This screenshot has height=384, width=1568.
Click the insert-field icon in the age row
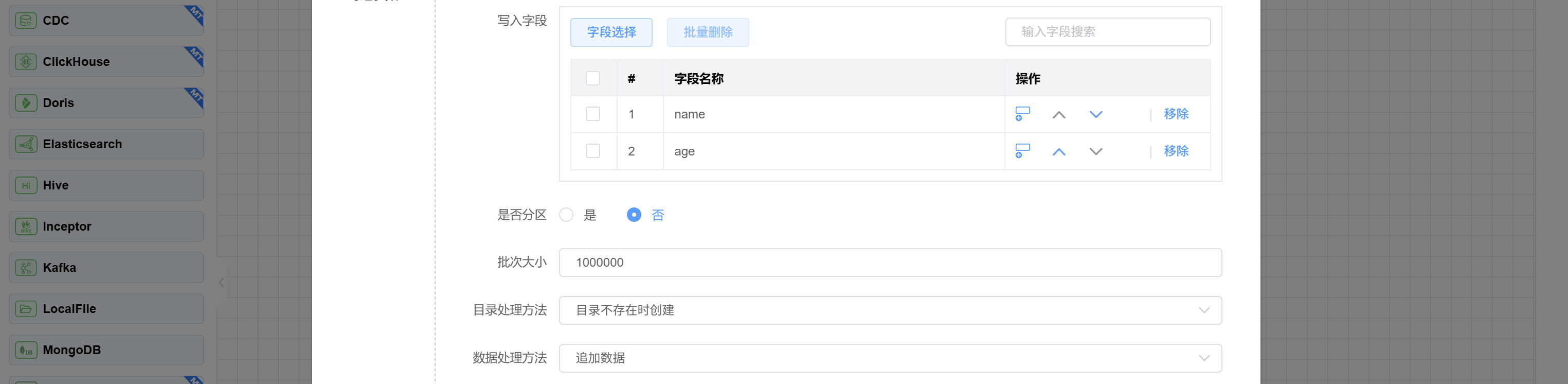tap(1022, 151)
